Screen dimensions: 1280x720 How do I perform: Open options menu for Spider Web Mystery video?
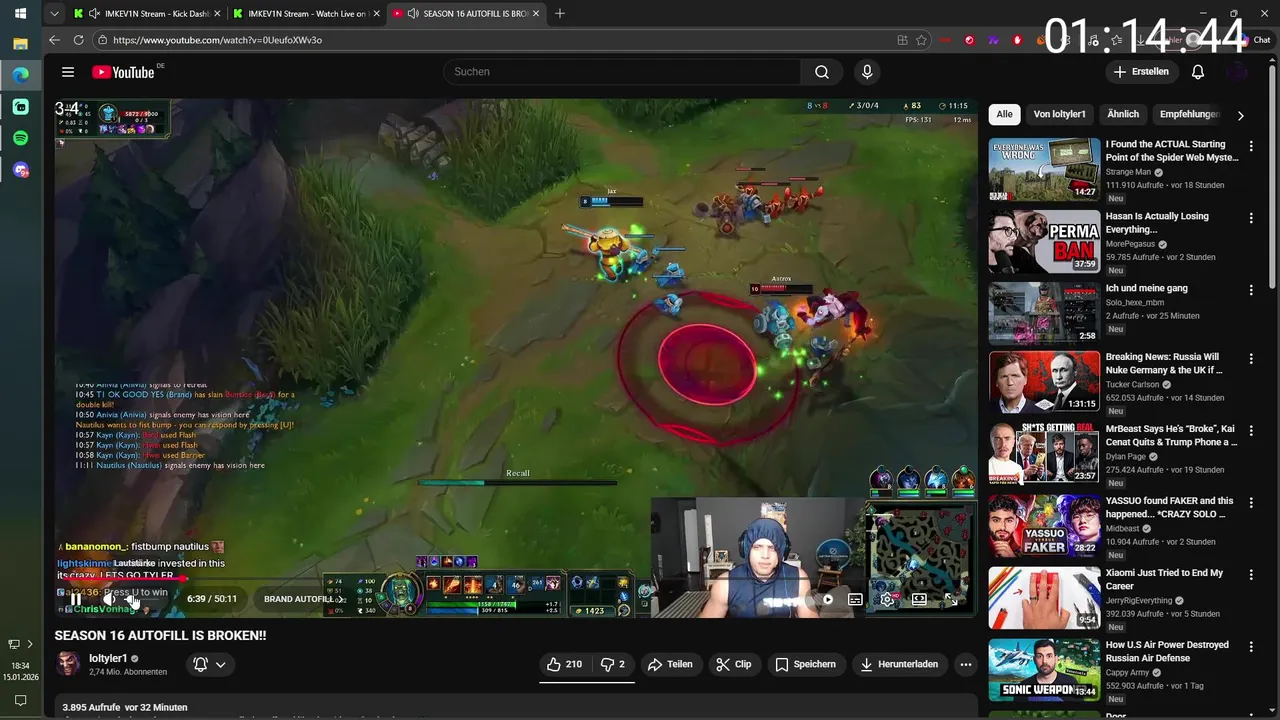1250,146
